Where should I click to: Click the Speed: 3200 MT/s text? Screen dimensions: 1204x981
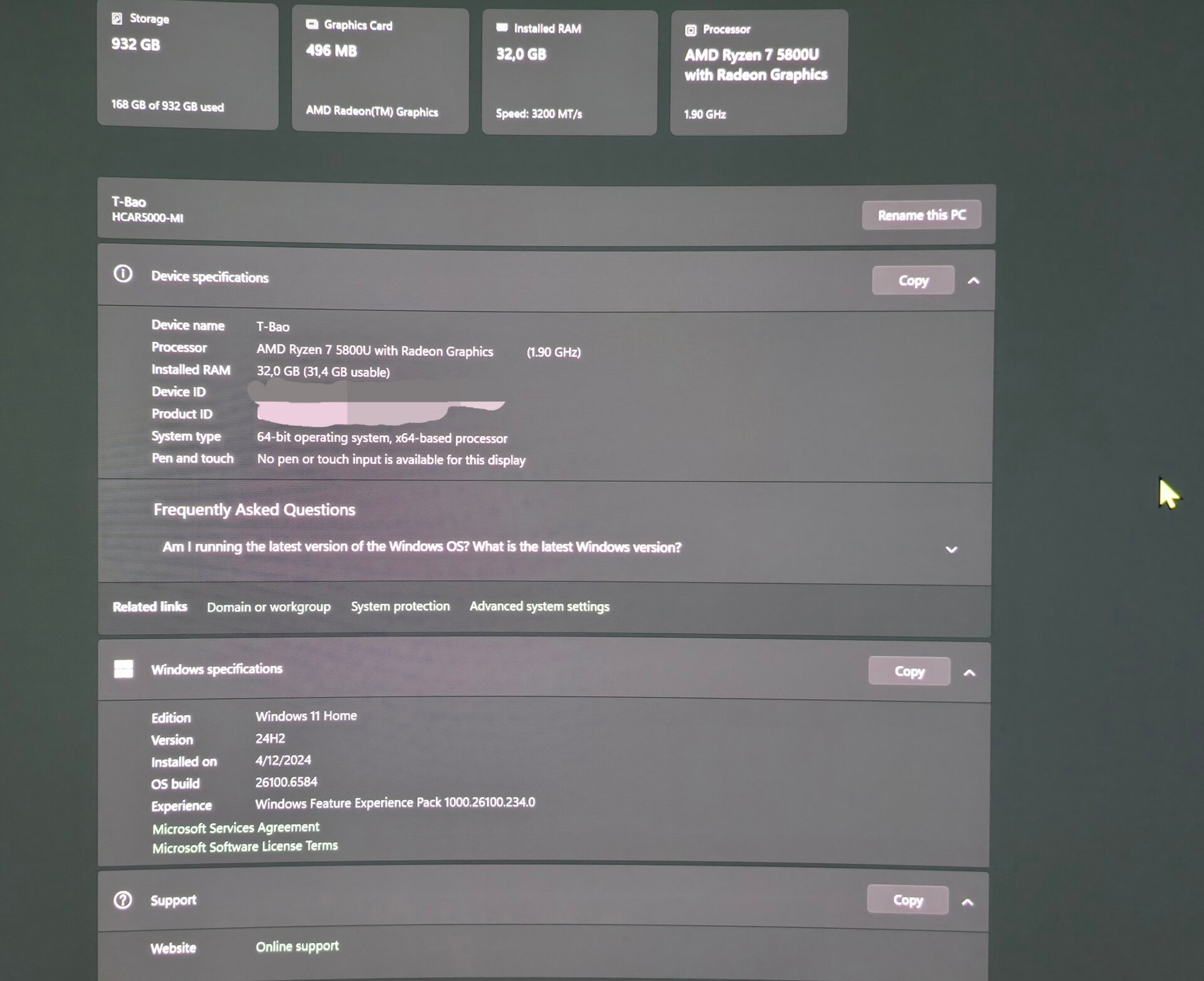539,114
